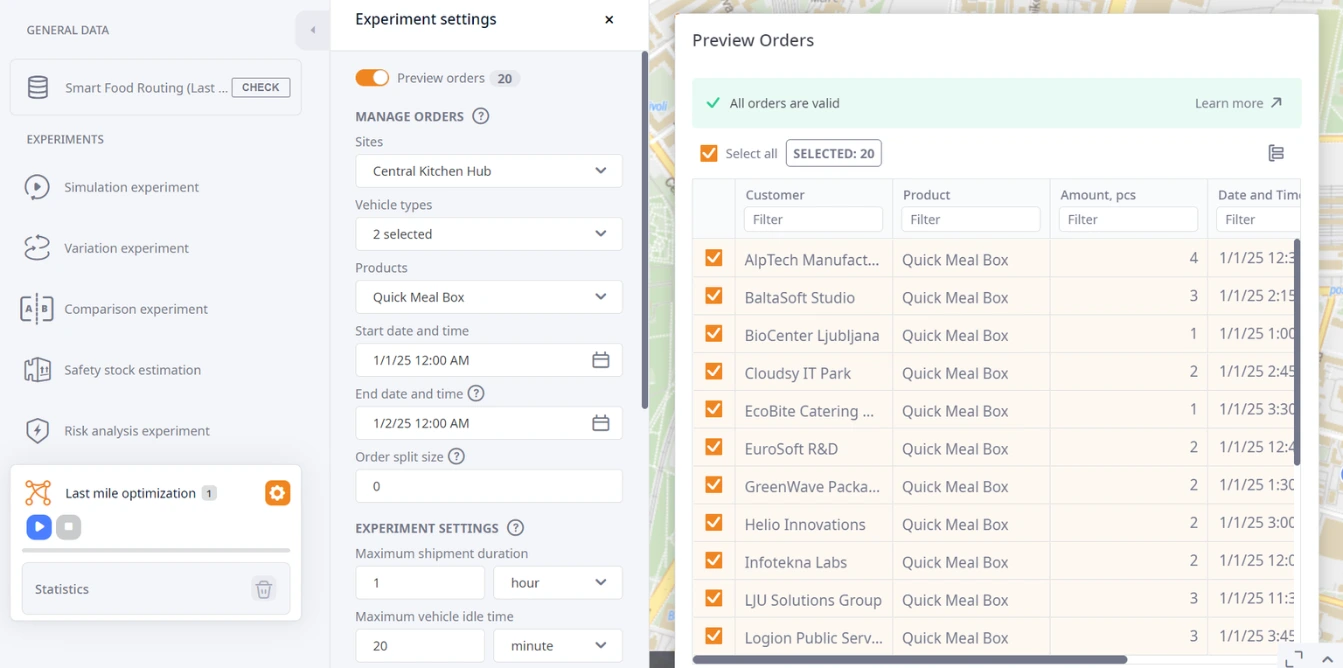Click the Order split size help icon
This screenshot has width=1343, height=668.
[x=456, y=456]
